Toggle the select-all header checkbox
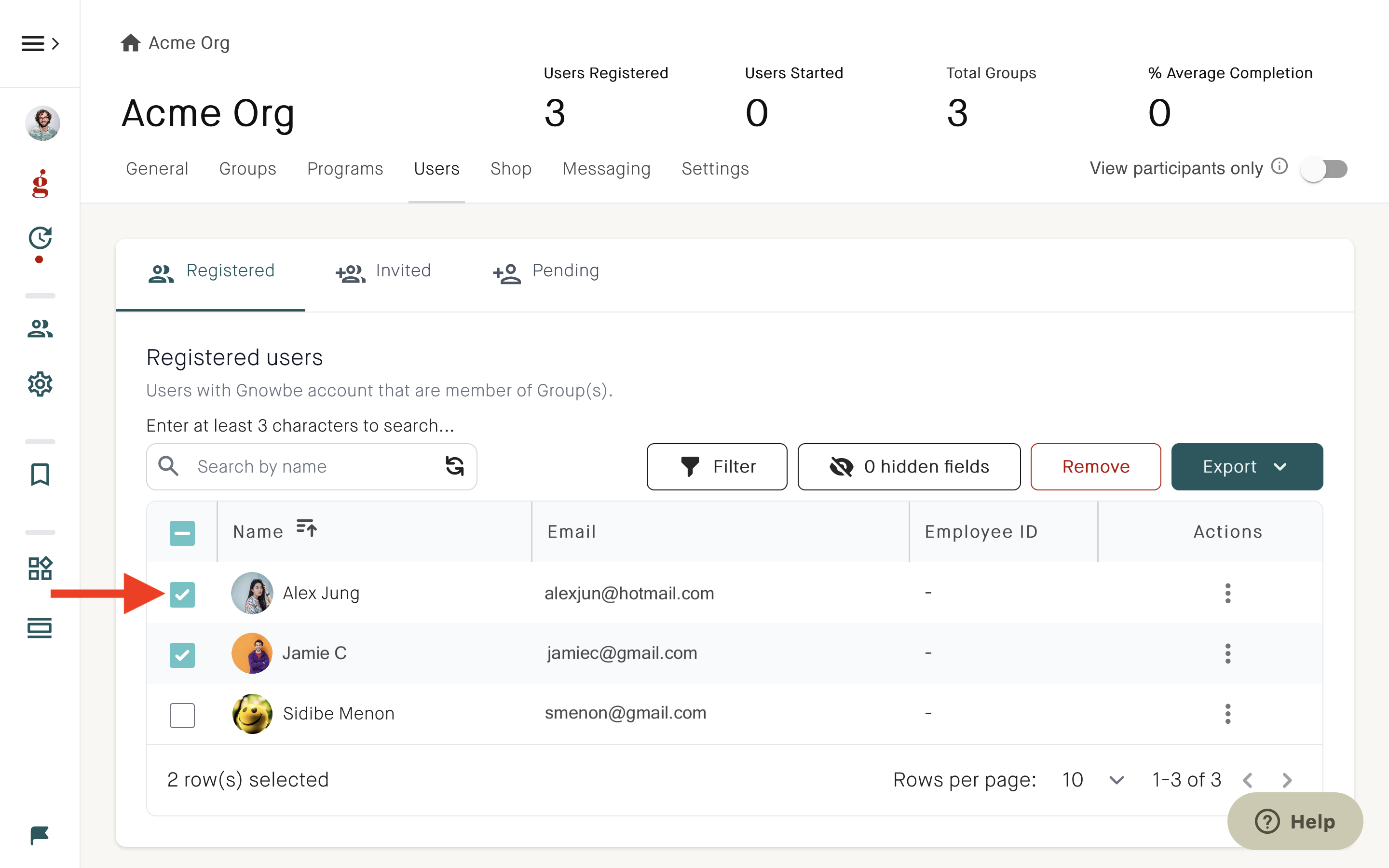This screenshot has height=868, width=1389. click(182, 533)
